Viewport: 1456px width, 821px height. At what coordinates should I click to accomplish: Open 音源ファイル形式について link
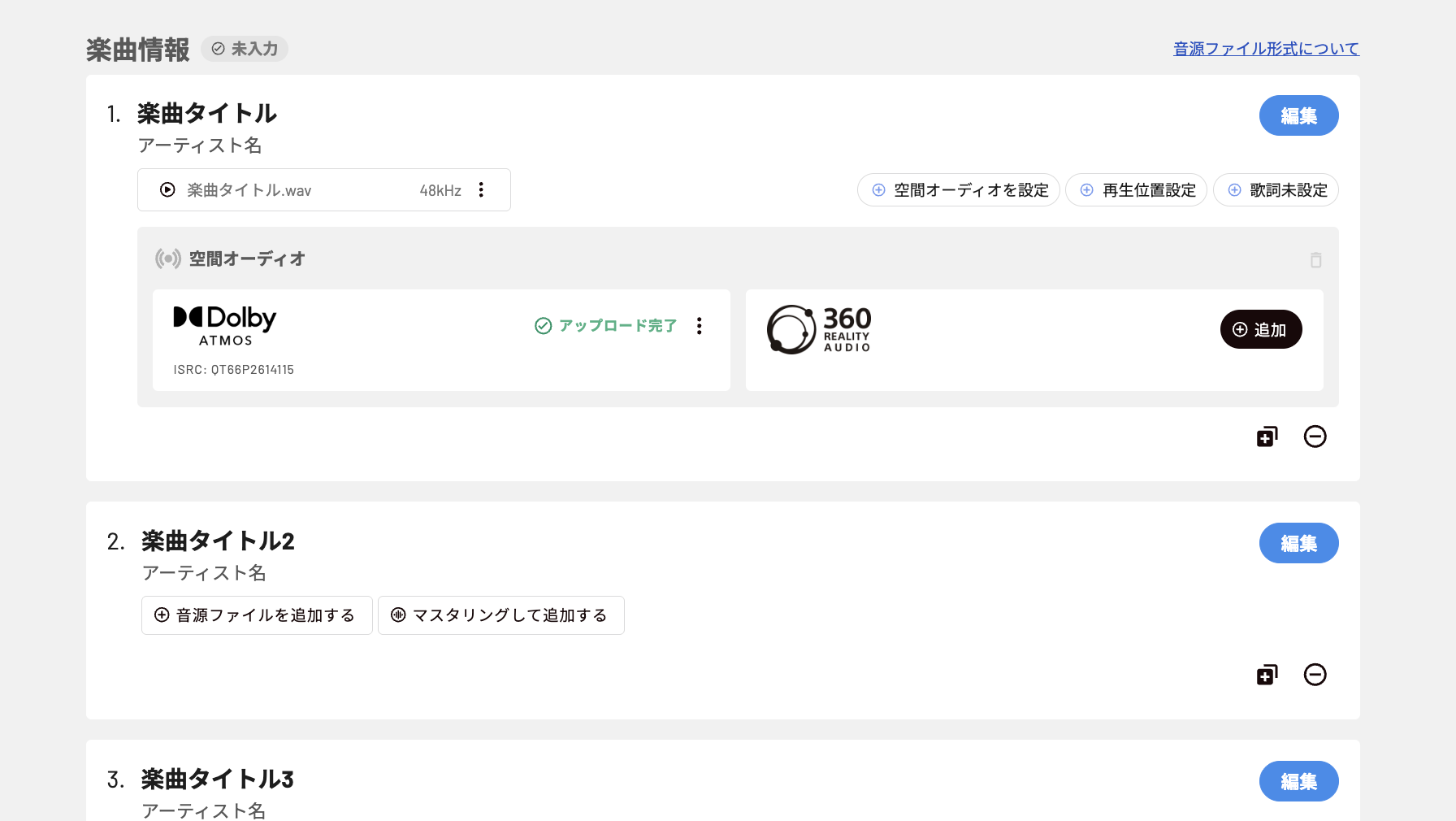(1266, 49)
